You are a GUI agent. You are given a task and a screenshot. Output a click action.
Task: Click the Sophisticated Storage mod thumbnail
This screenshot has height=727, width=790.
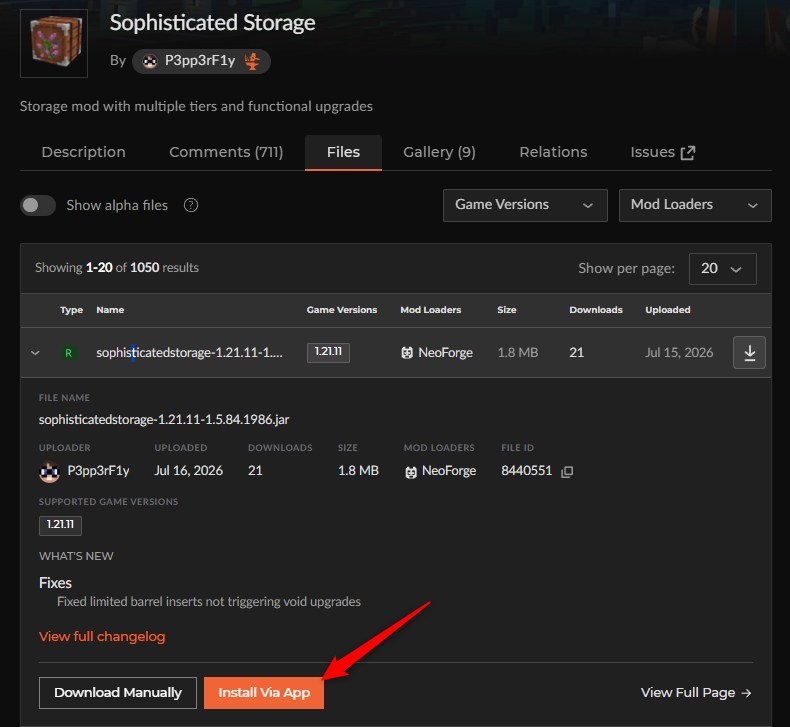[x=54, y=43]
